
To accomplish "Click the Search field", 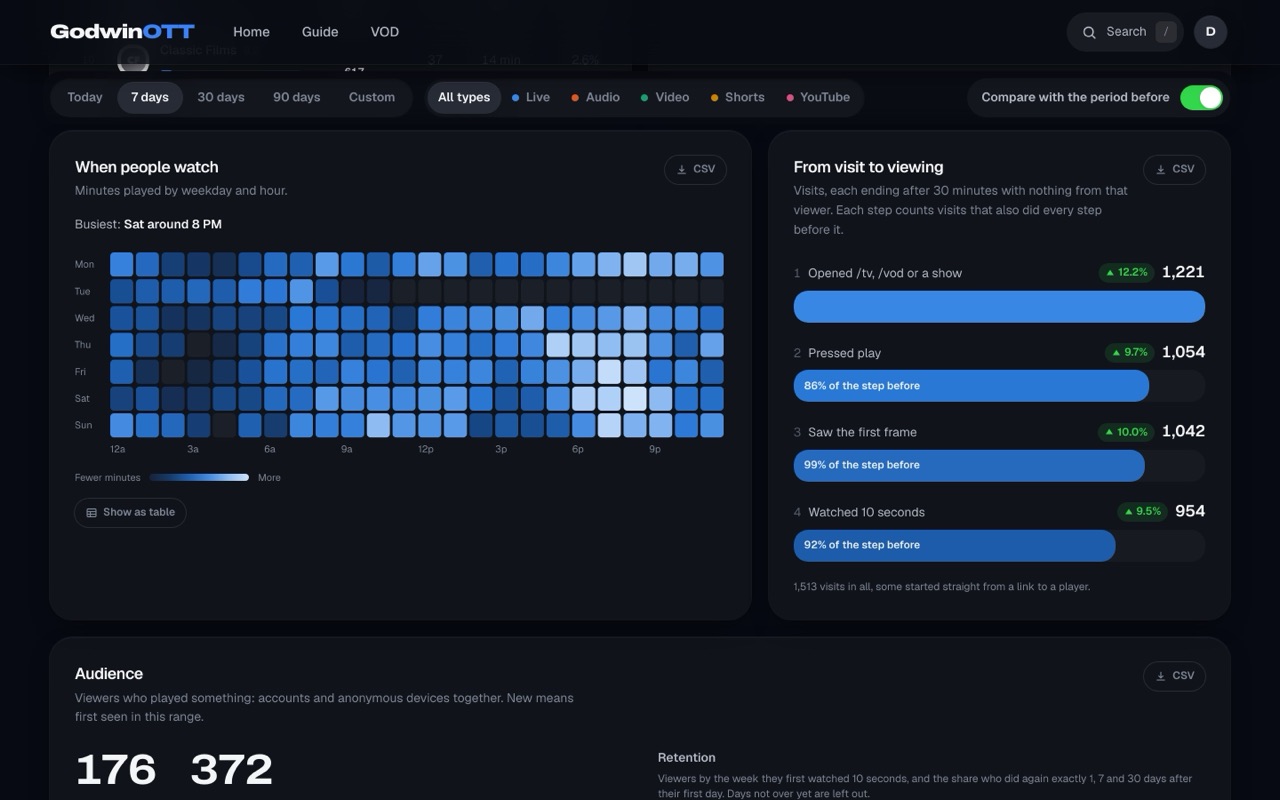I will pyautogui.click(x=1125, y=32).
